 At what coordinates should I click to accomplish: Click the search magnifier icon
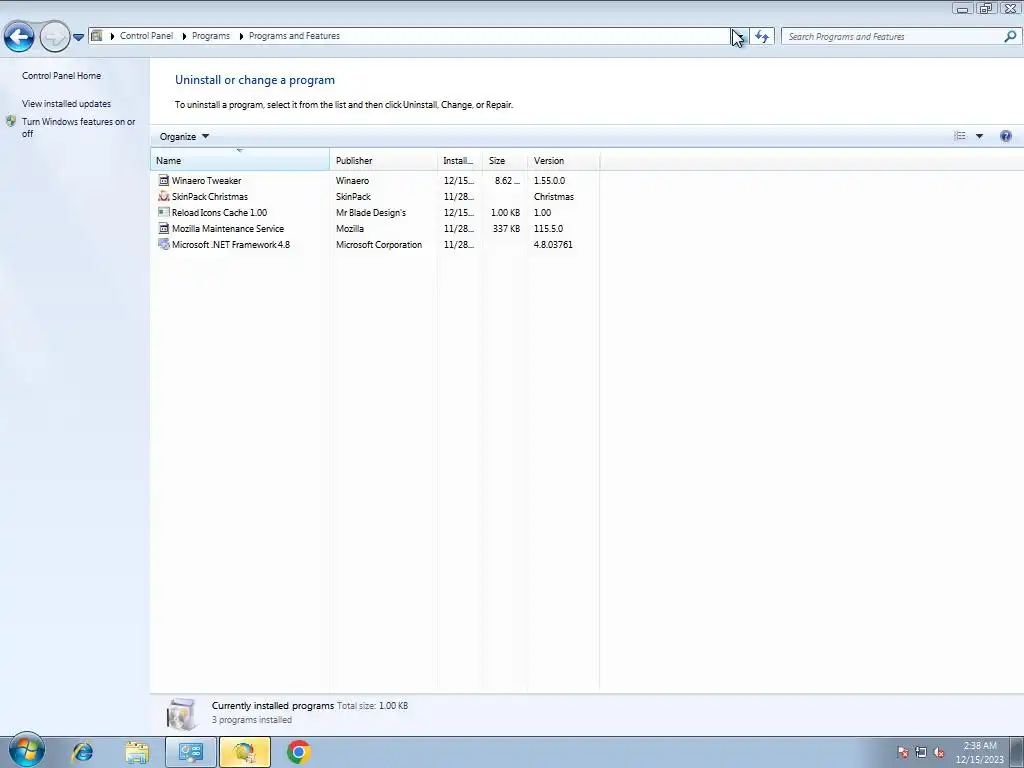[1010, 37]
